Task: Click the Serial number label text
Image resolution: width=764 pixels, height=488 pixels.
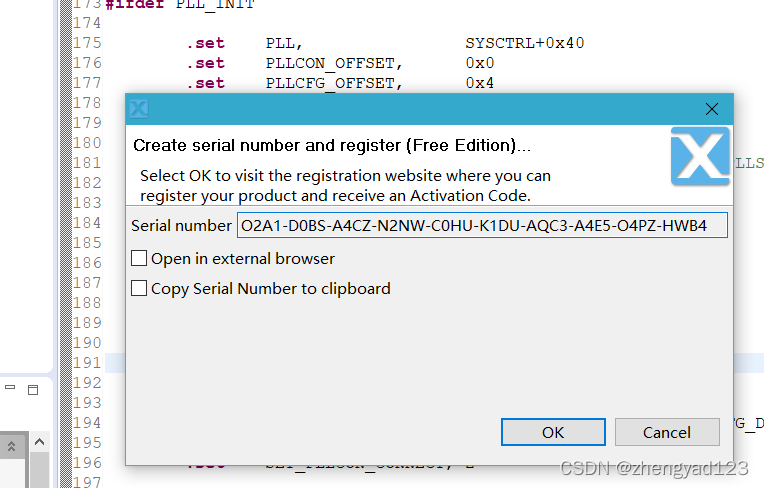Action: click(181, 226)
